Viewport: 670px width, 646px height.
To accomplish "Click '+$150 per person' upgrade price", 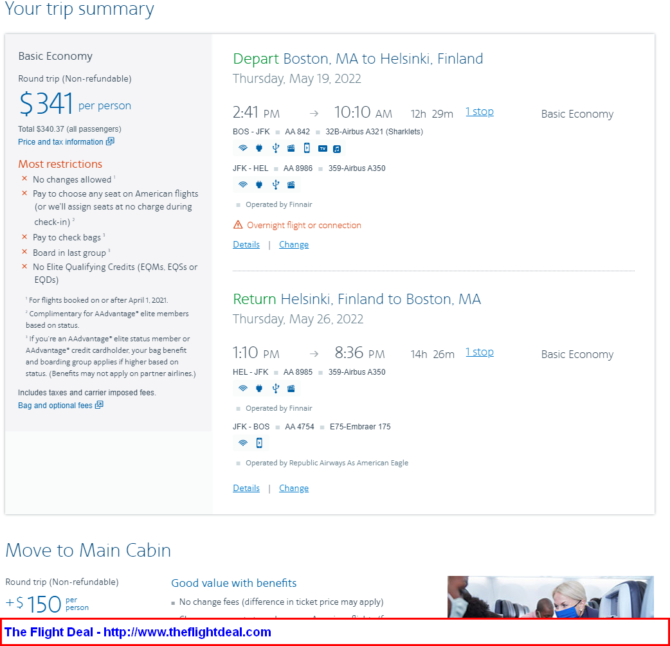I will (x=47, y=604).
